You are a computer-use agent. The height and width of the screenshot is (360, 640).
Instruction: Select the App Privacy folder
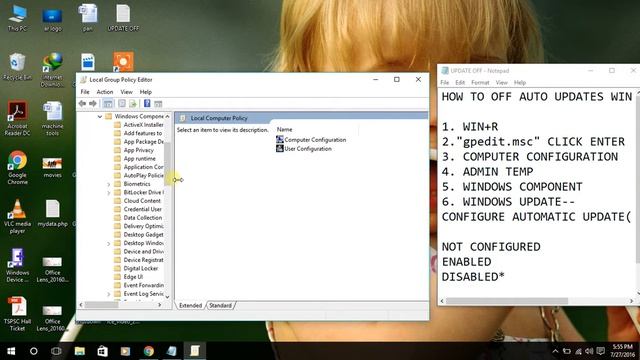[134, 150]
